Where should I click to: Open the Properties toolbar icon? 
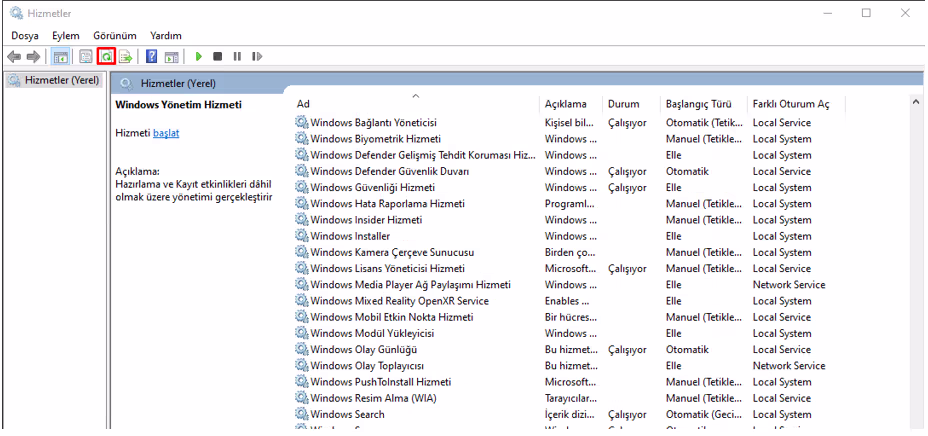pos(86,57)
